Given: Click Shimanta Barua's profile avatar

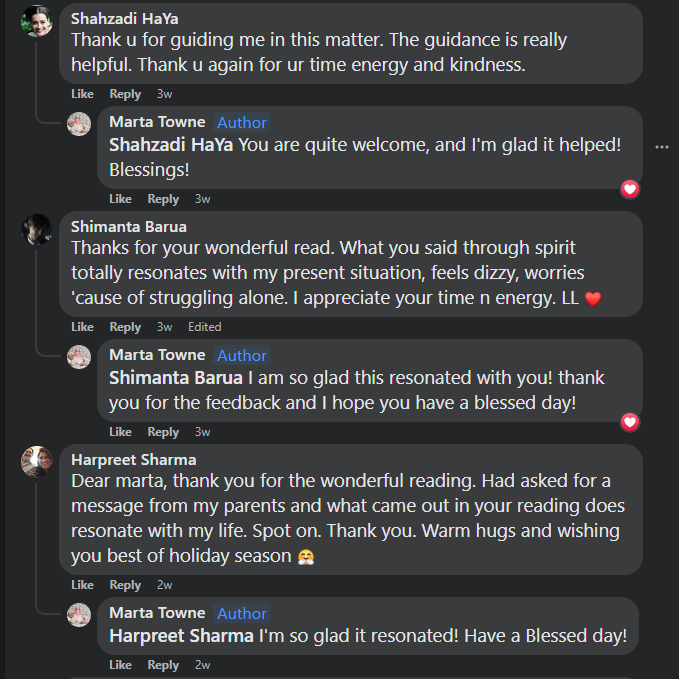Looking at the screenshot, I should (x=37, y=229).
